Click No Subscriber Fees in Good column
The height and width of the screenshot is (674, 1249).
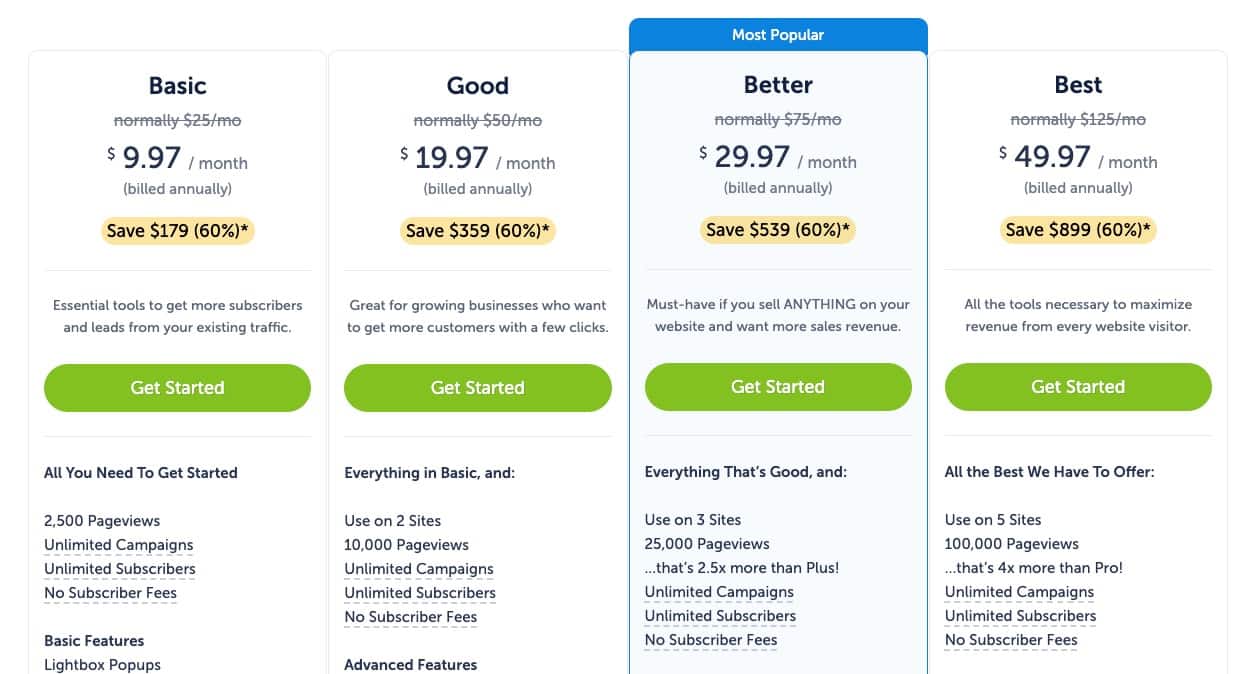[x=410, y=617]
